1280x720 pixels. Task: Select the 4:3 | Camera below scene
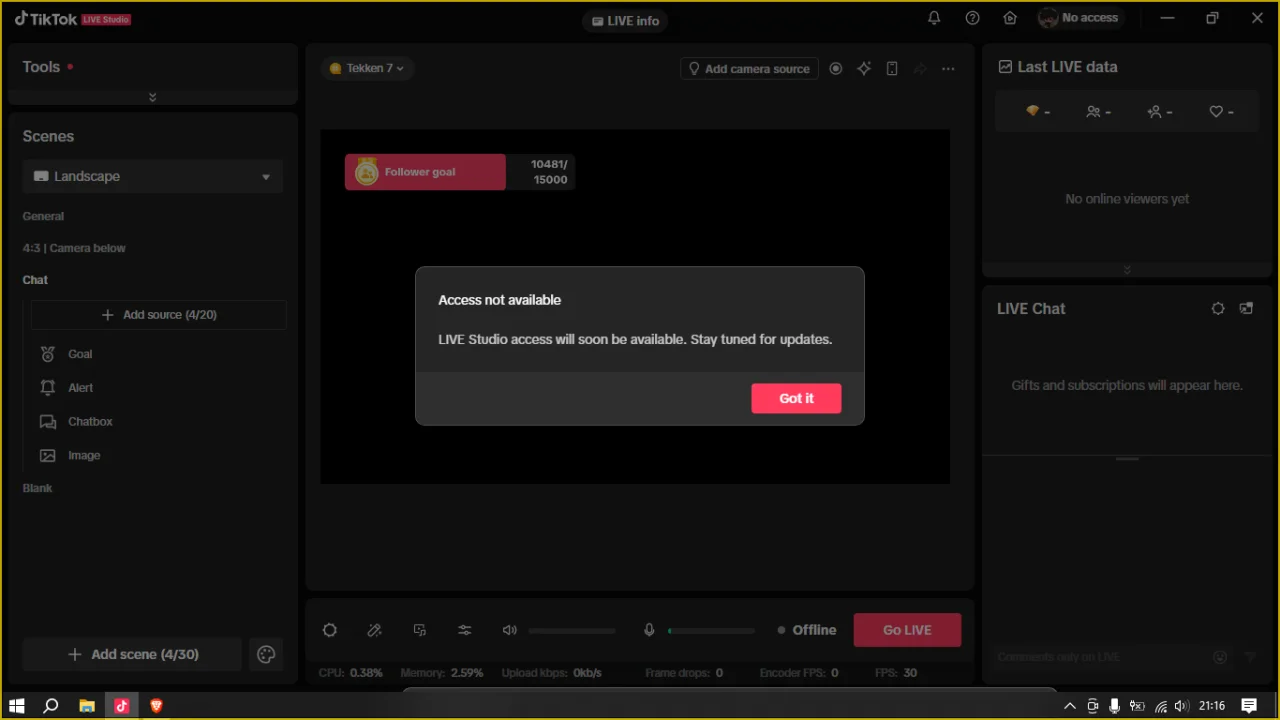(x=74, y=248)
